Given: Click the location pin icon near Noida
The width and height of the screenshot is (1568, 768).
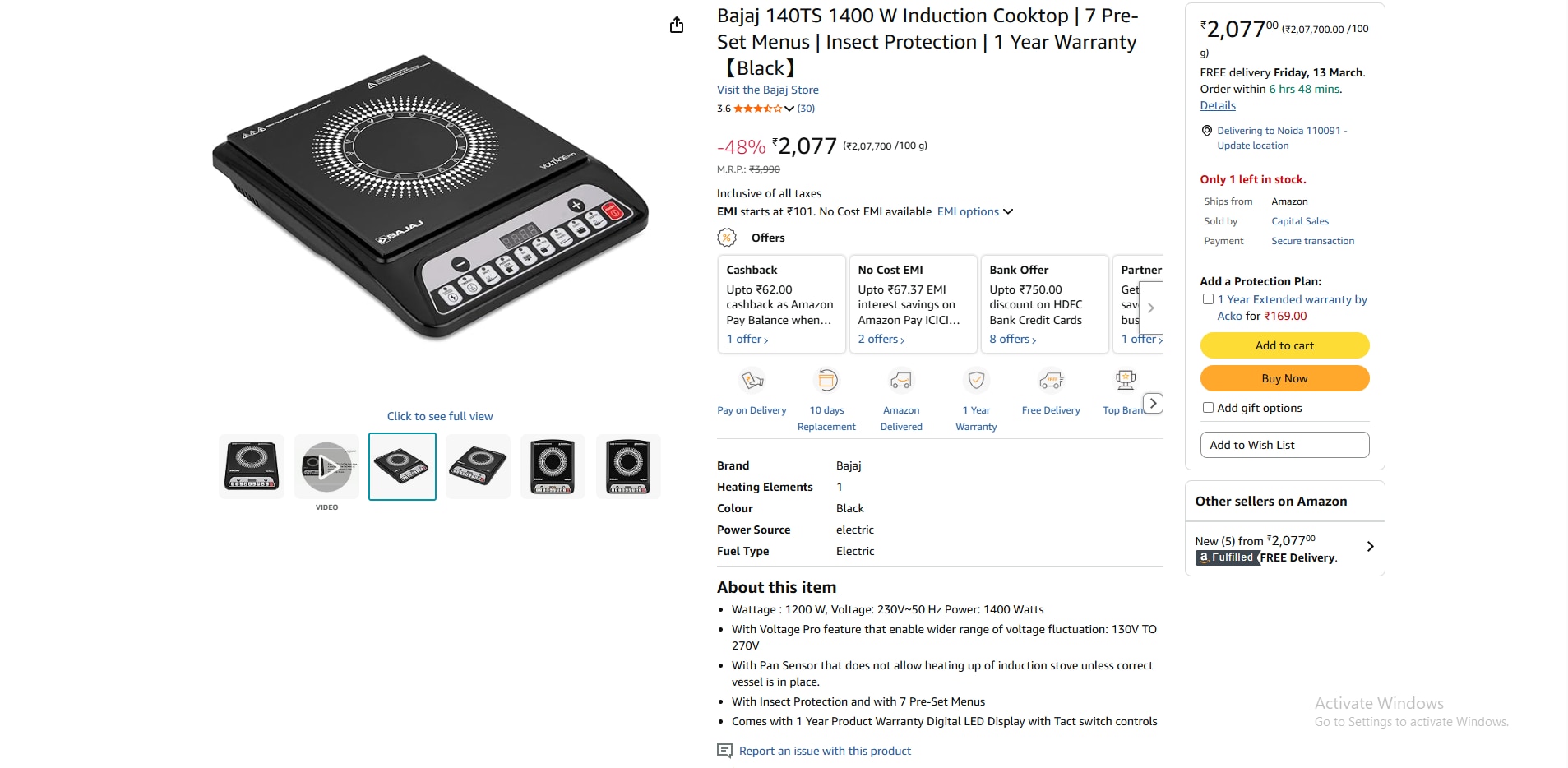Looking at the screenshot, I should coord(1207,131).
